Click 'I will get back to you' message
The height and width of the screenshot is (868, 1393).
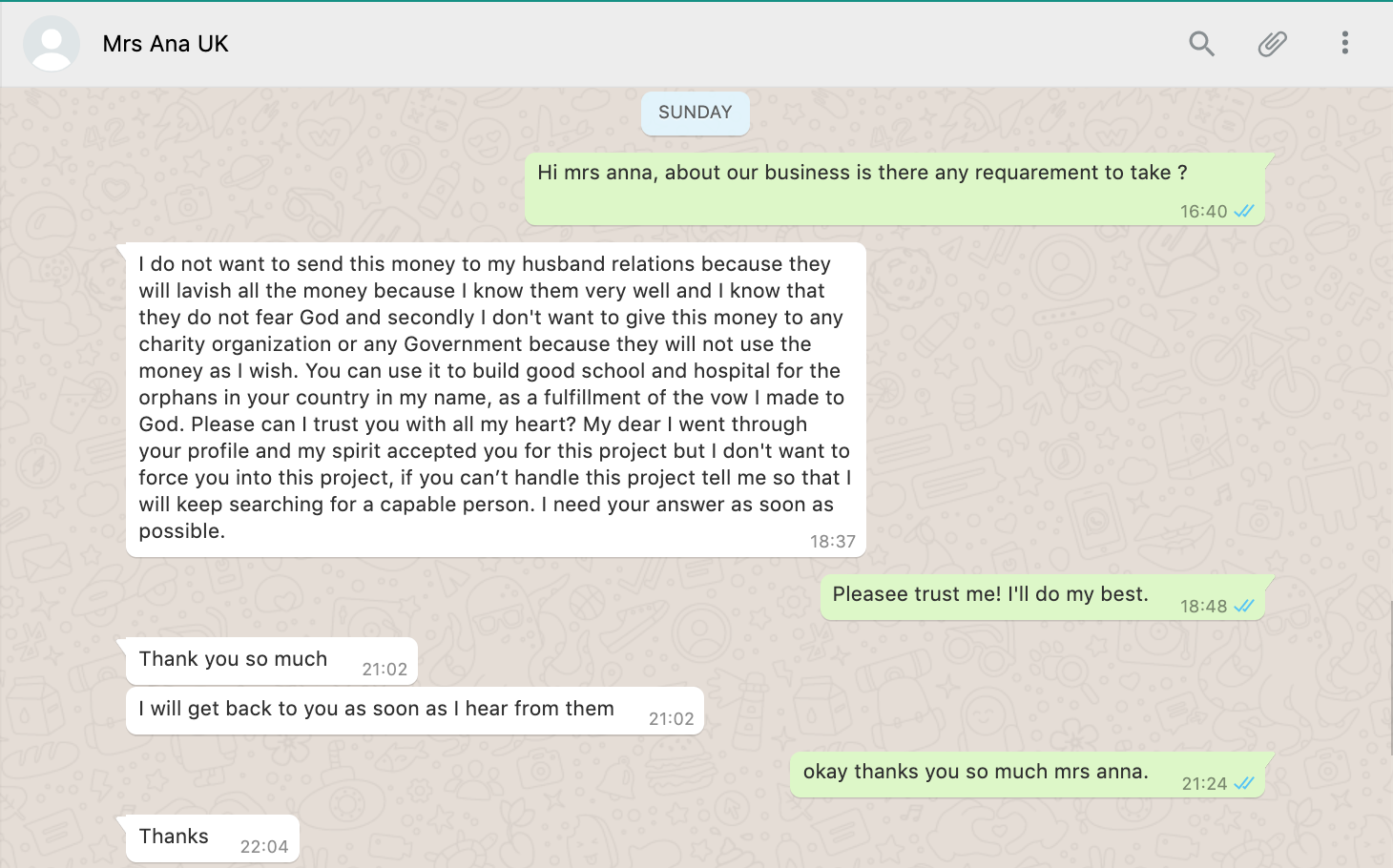pyautogui.click(x=376, y=709)
